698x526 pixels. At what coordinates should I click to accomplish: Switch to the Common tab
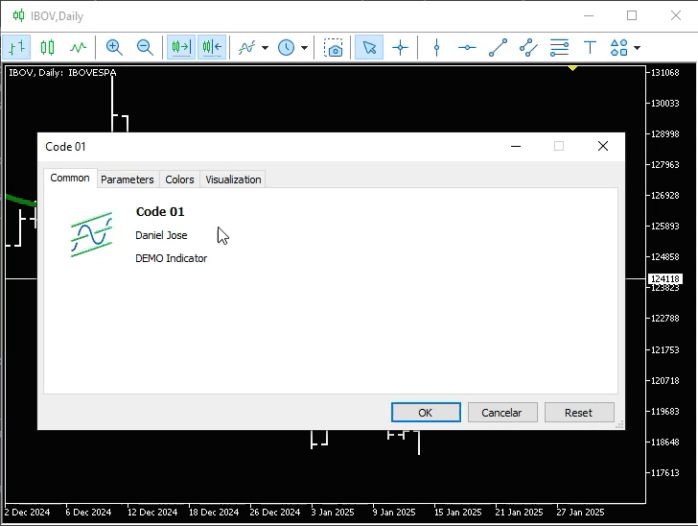70,178
